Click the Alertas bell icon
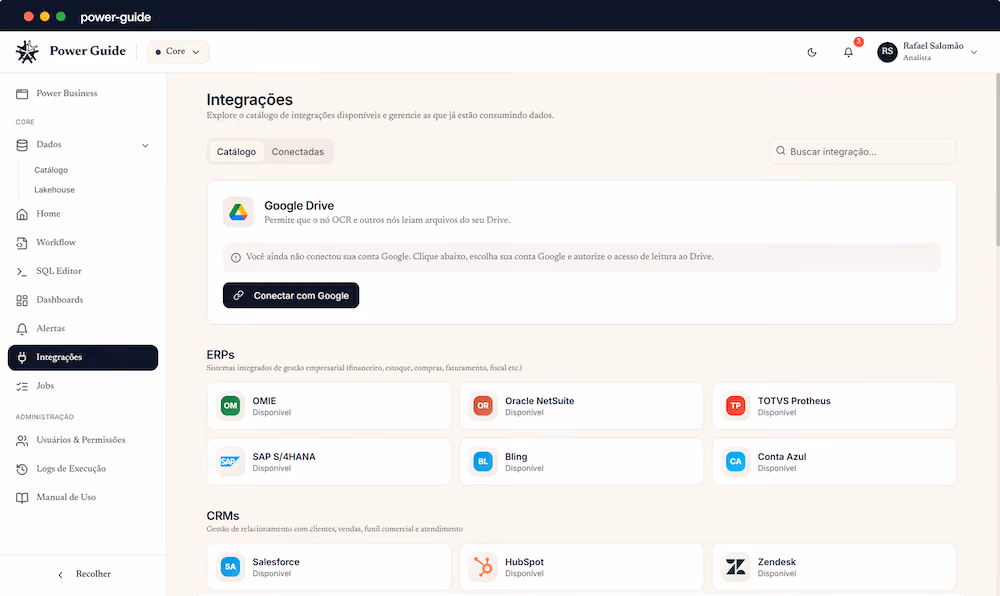Image resolution: width=1000 pixels, height=596 pixels. pos(22,329)
